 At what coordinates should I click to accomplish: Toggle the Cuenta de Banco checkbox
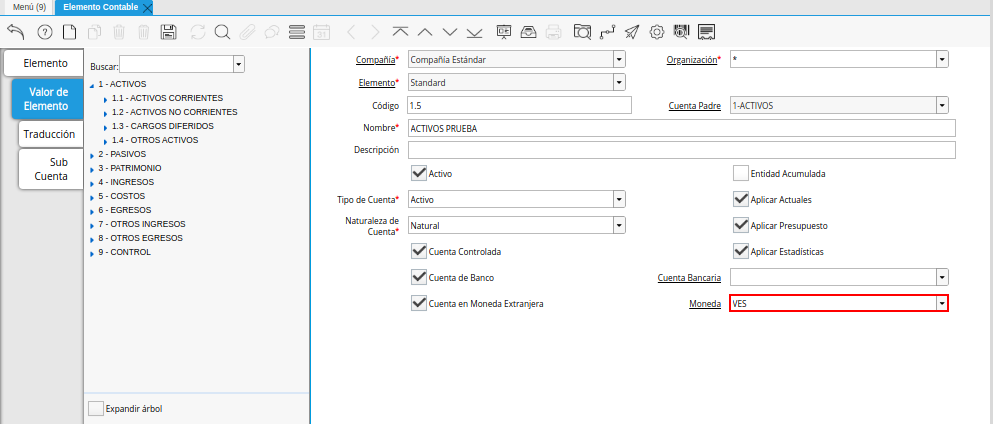pyautogui.click(x=419, y=277)
